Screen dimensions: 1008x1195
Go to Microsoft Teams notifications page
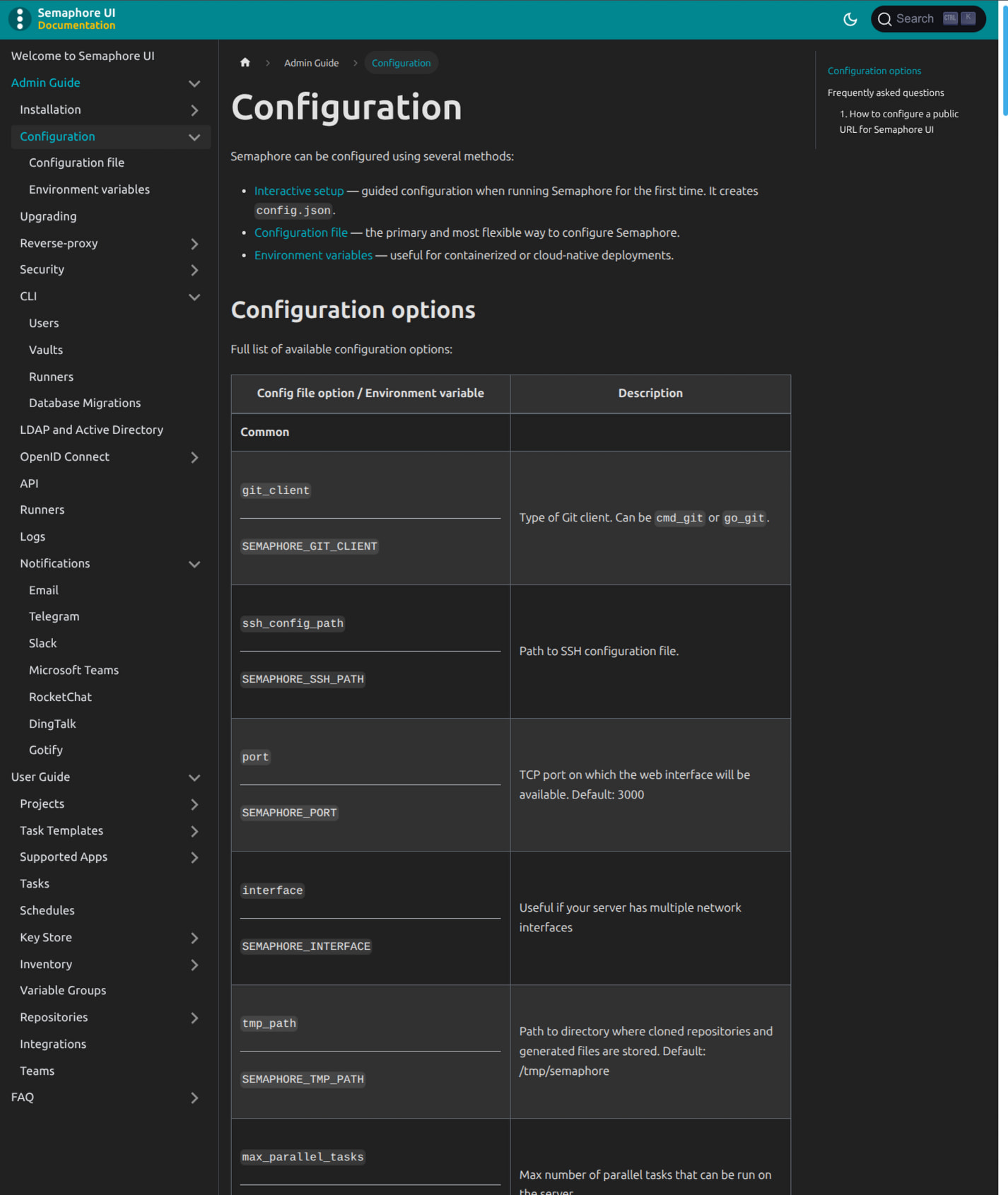(x=74, y=670)
